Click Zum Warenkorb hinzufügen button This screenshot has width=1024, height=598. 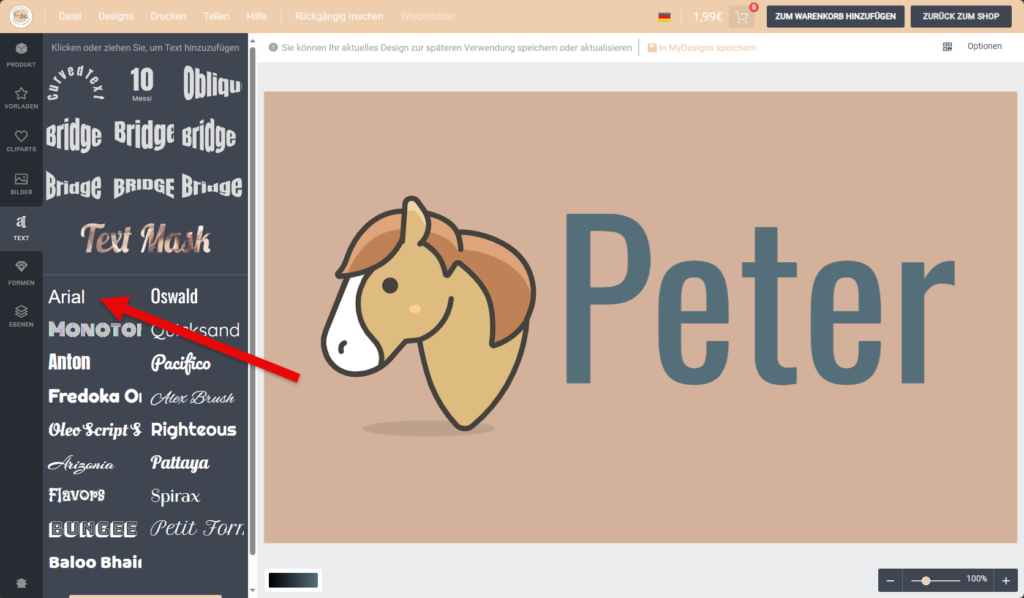pyautogui.click(x=836, y=17)
